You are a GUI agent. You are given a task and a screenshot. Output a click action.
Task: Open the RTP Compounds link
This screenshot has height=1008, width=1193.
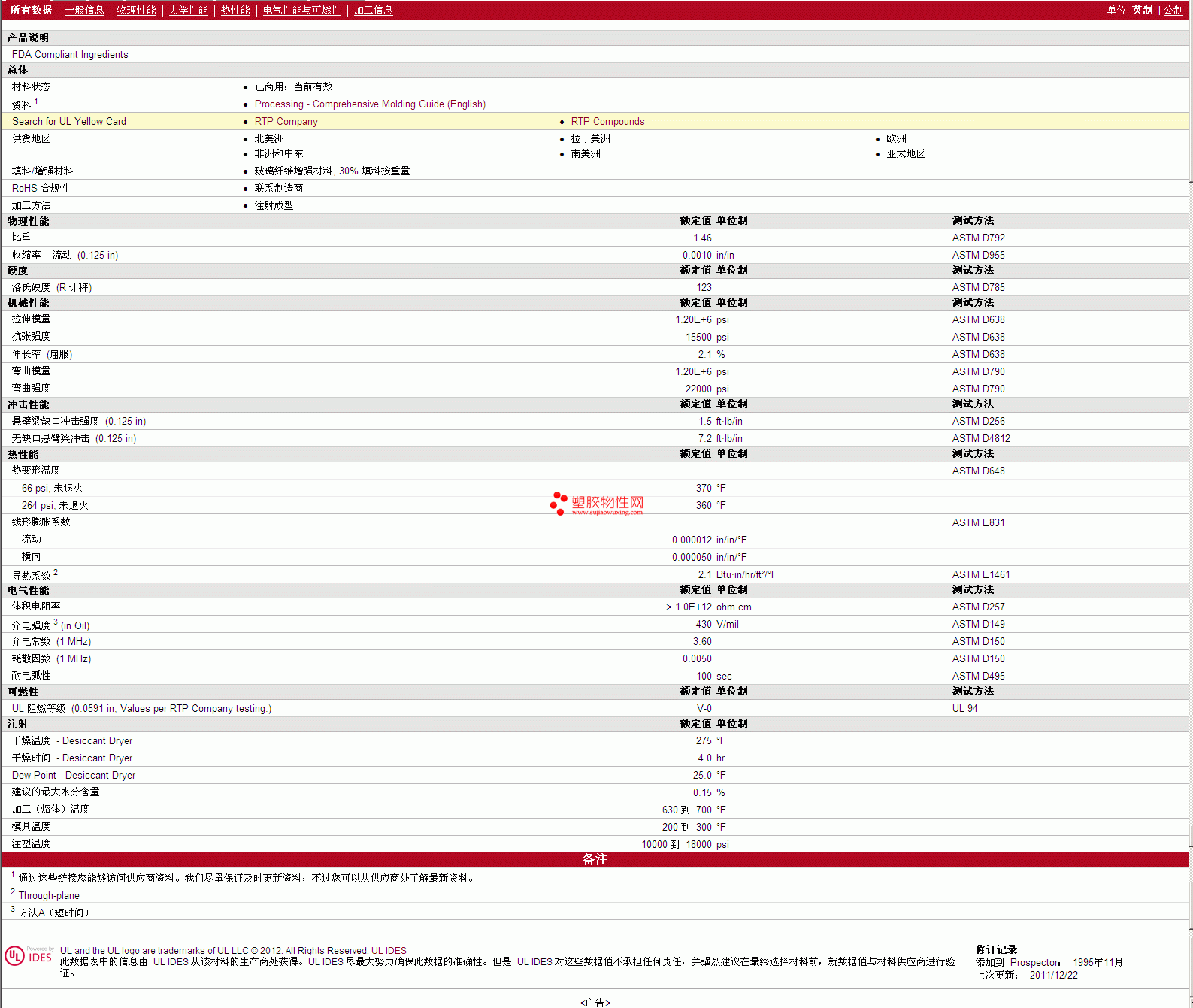608,121
